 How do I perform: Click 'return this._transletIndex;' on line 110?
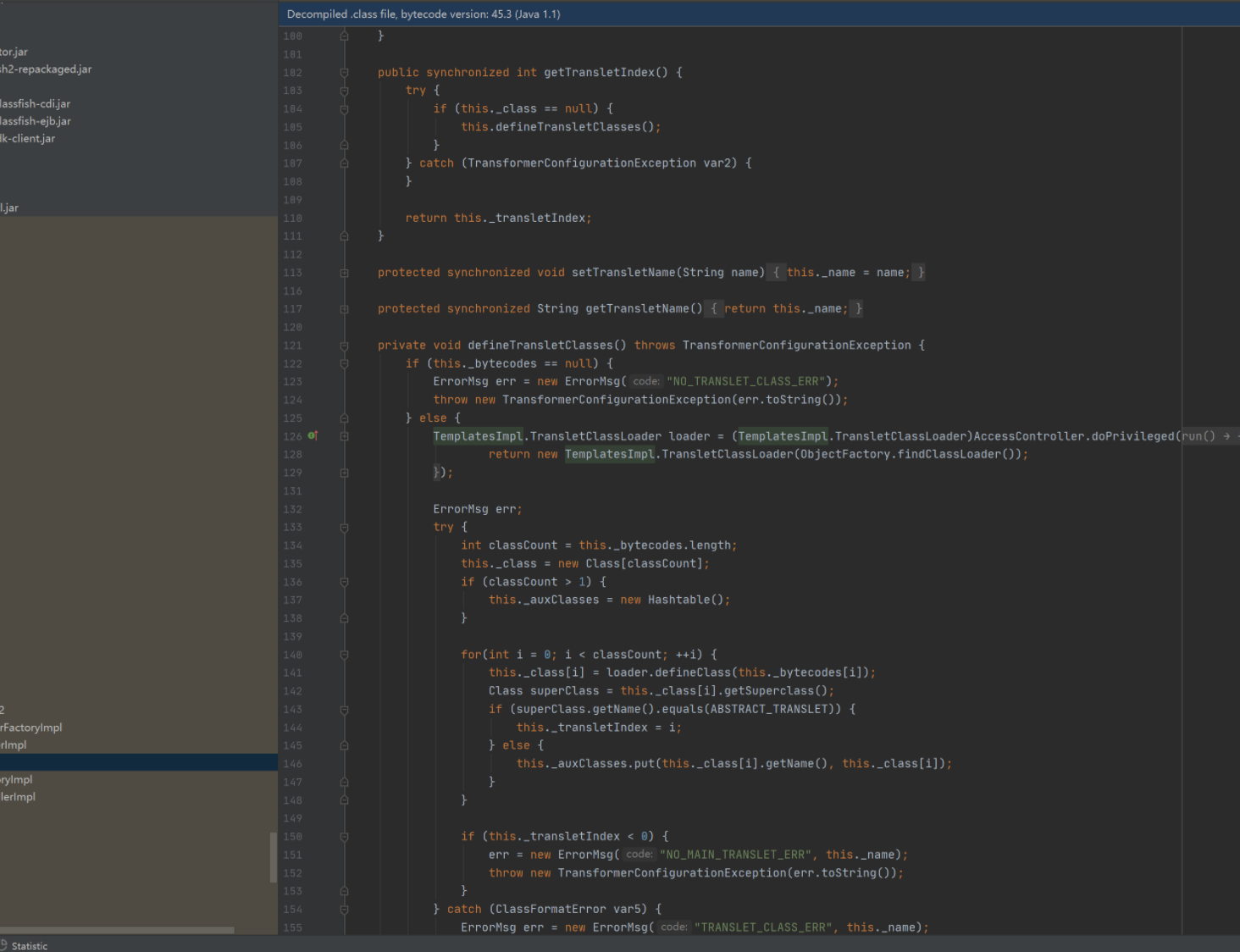click(498, 219)
